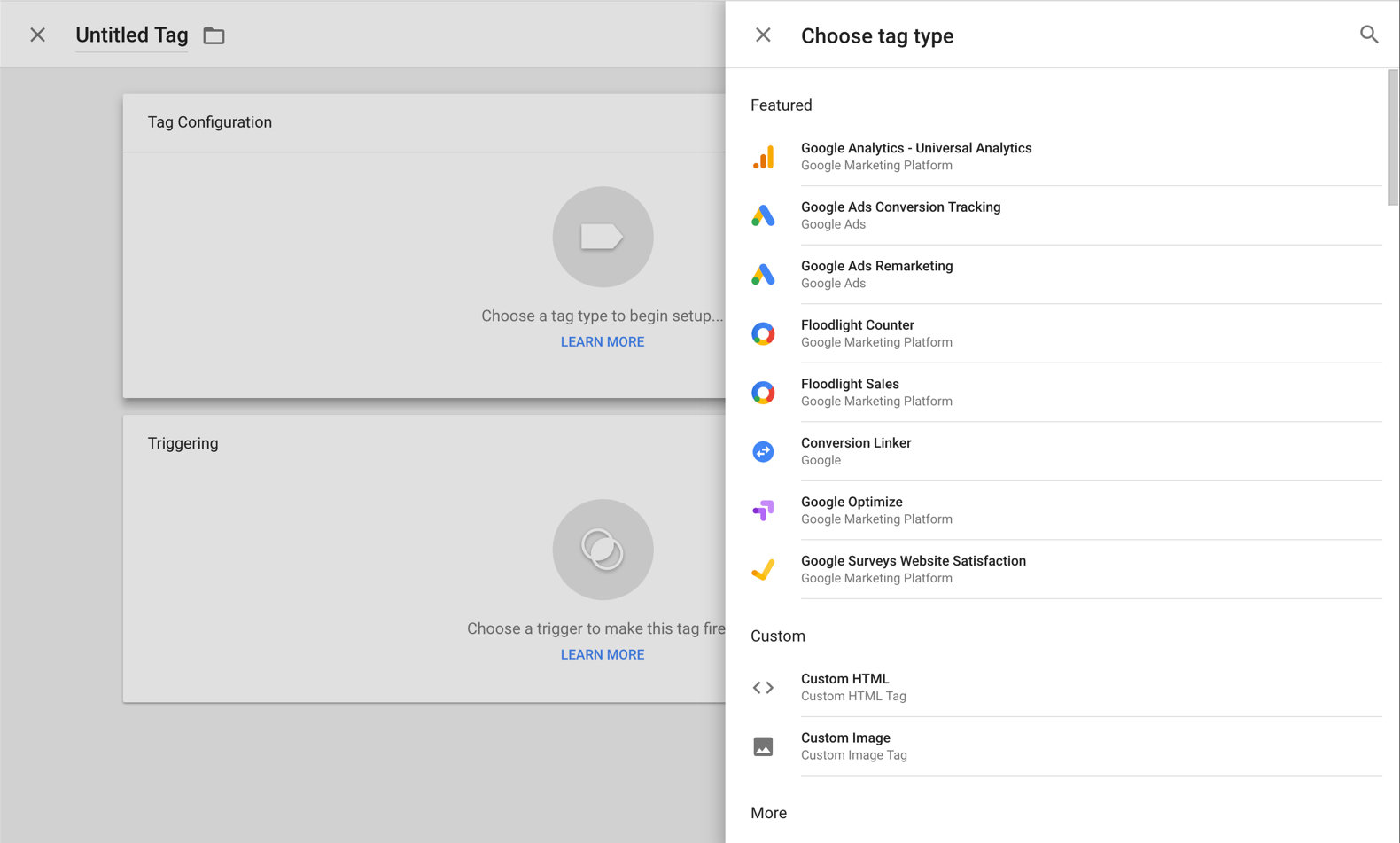Pick the Conversion Linker tag type
The height and width of the screenshot is (843, 1400).
(1066, 451)
